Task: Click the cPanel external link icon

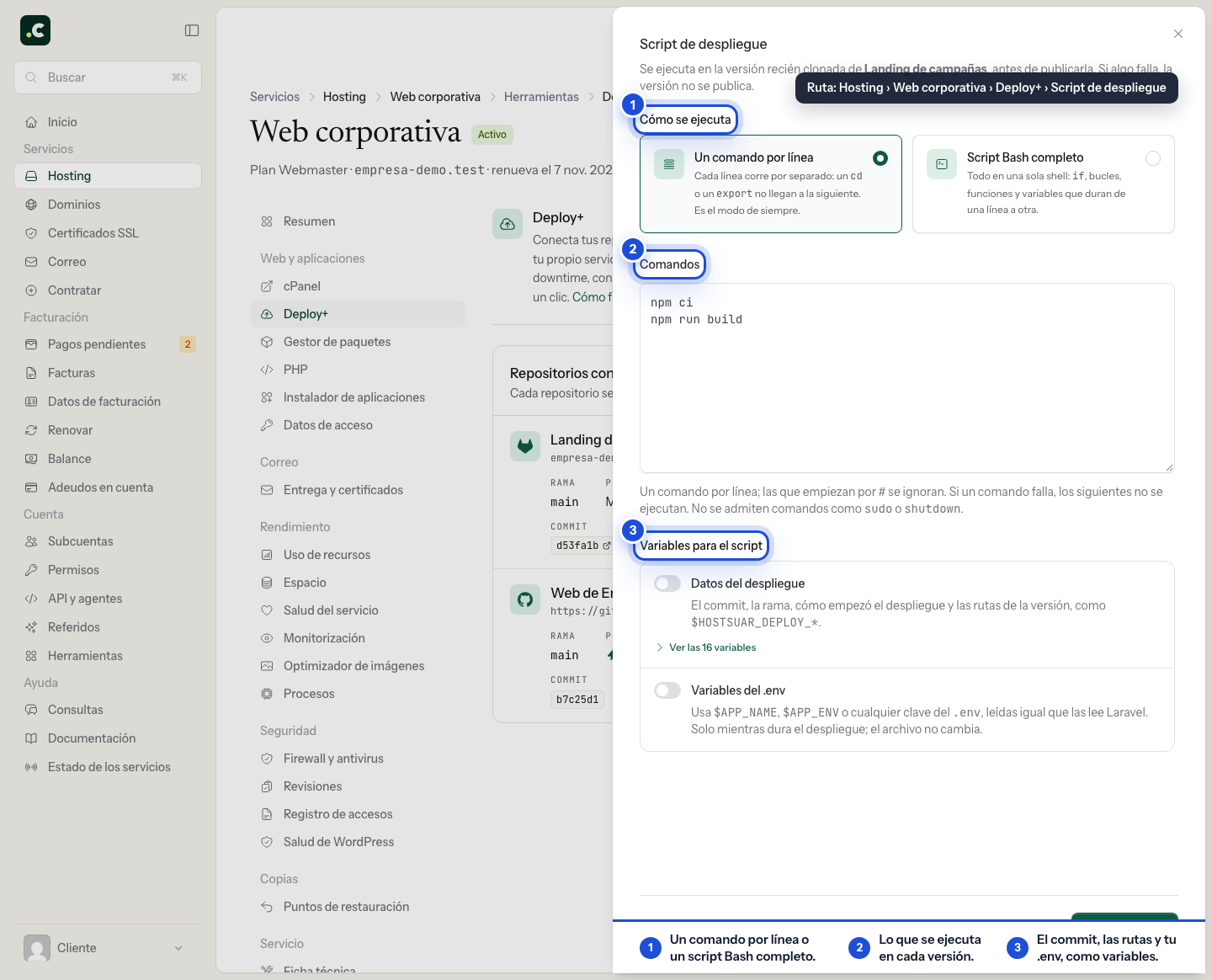Action: click(267, 286)
